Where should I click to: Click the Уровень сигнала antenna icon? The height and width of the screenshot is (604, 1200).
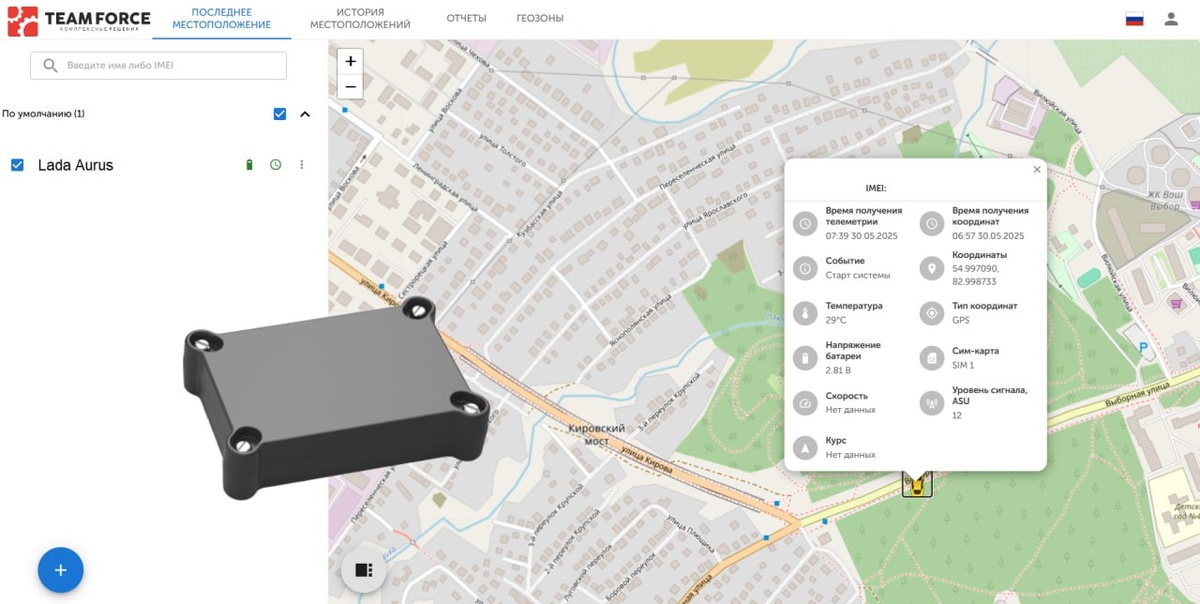tap(932, 403)
